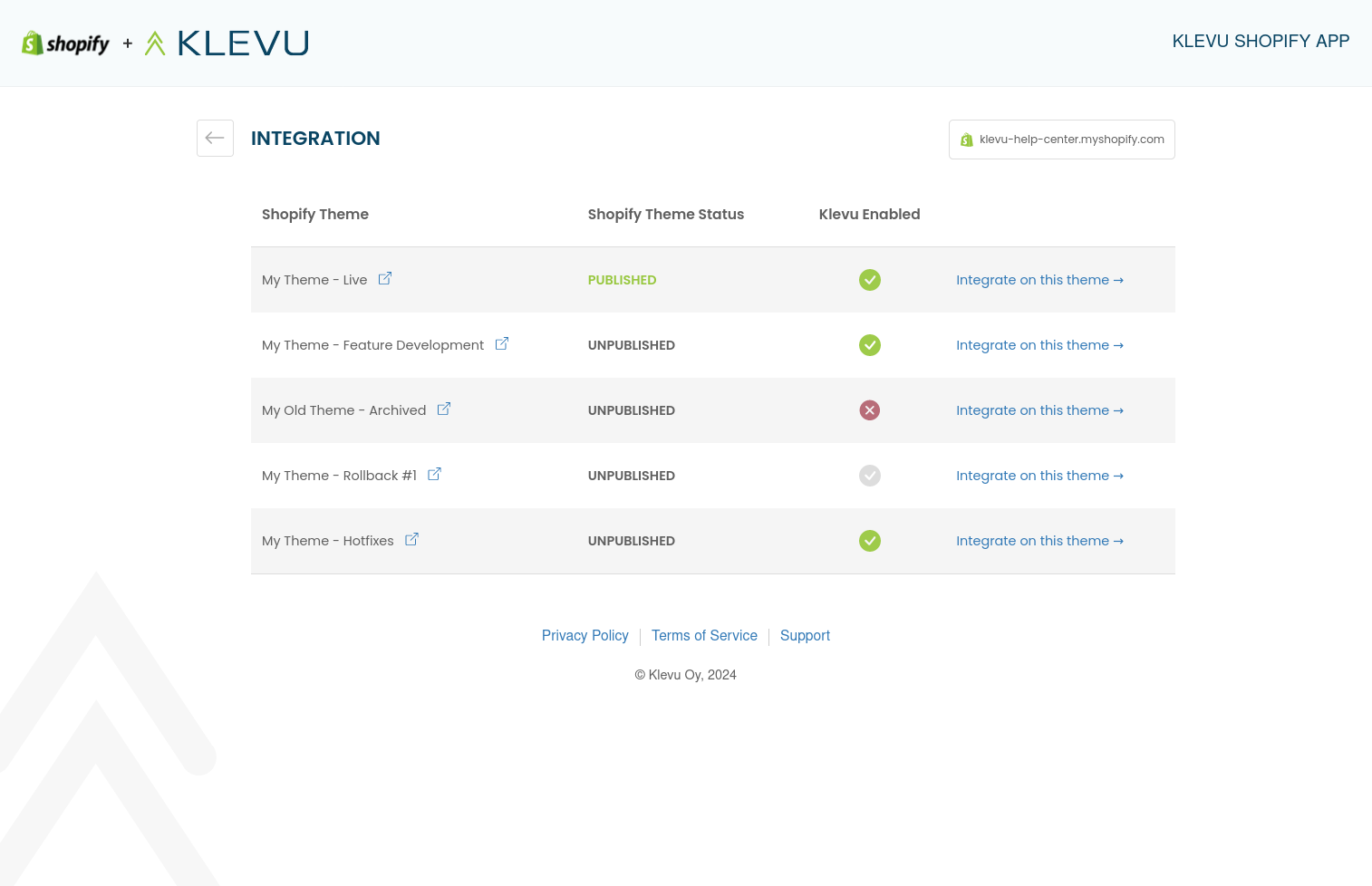Open Rollback #1 theme external link icon
This screenshot has width=1372, height=886.
(435, 475)
